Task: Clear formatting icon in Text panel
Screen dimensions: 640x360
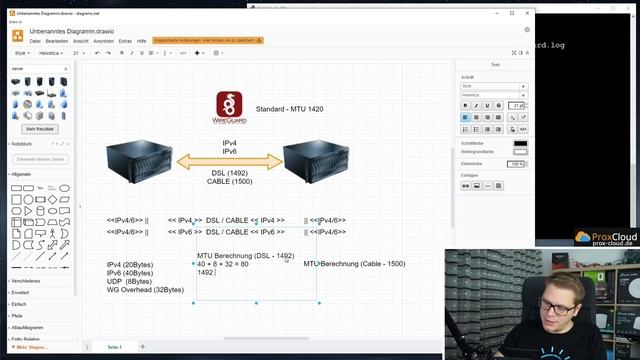Action: point(513,129)
